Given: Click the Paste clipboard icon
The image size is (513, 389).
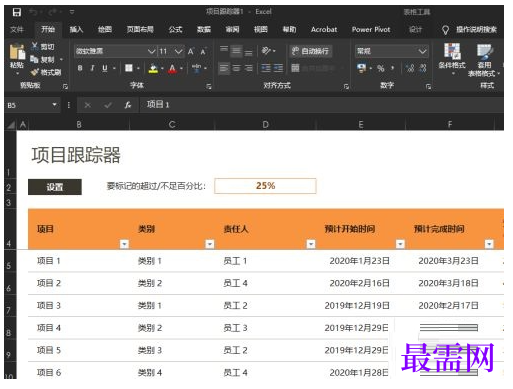Looking at the screenshot, I should (x=17, y=53).
